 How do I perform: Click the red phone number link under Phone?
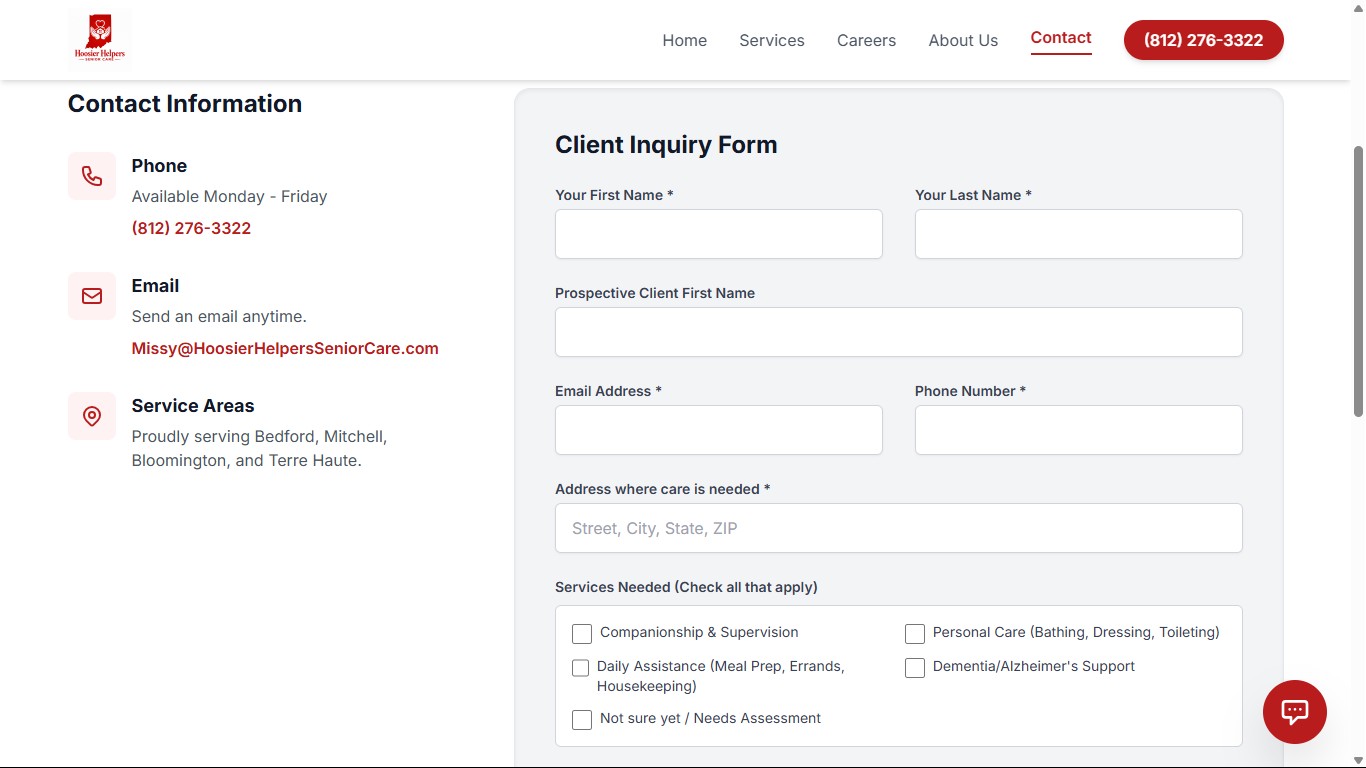(191, 228)
